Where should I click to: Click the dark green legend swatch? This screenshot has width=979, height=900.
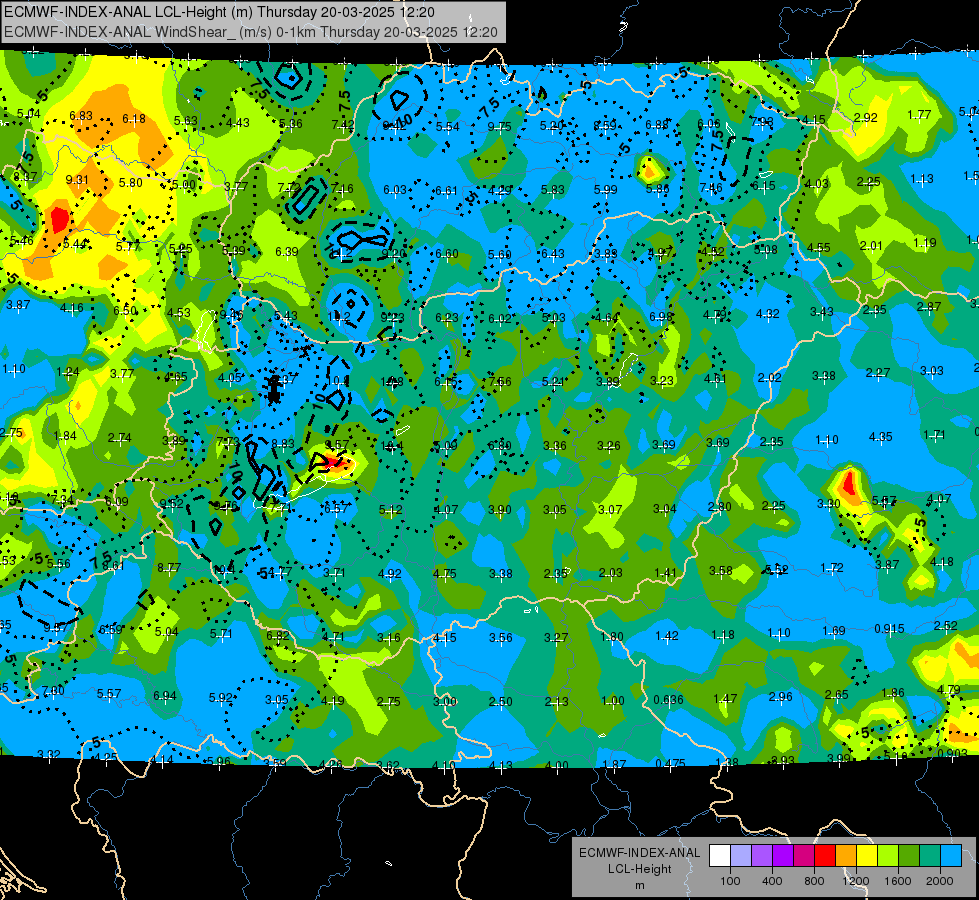(909, 856)
